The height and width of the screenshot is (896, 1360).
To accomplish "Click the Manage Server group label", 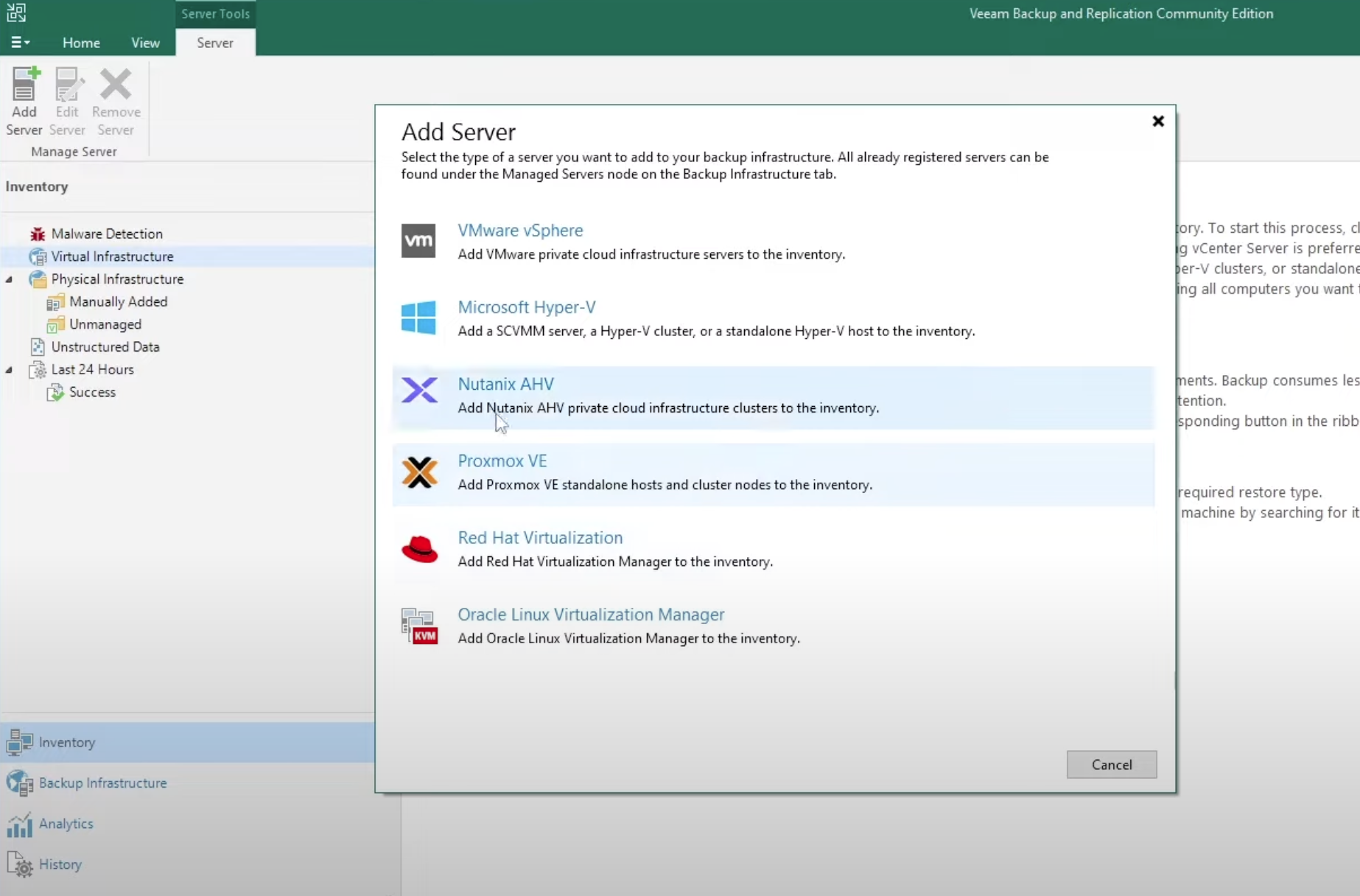I will pos(74,152).
